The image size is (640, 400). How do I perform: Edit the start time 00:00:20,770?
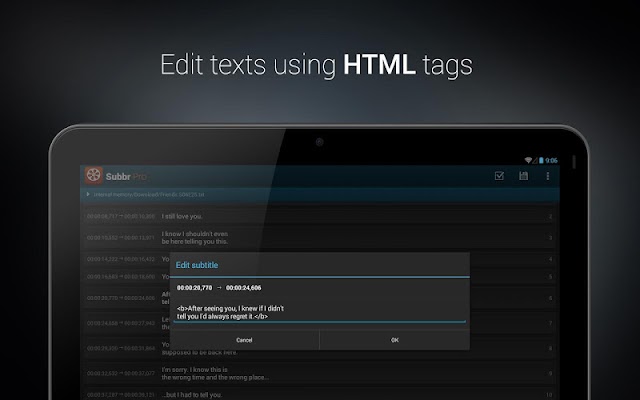pos(194,288)
